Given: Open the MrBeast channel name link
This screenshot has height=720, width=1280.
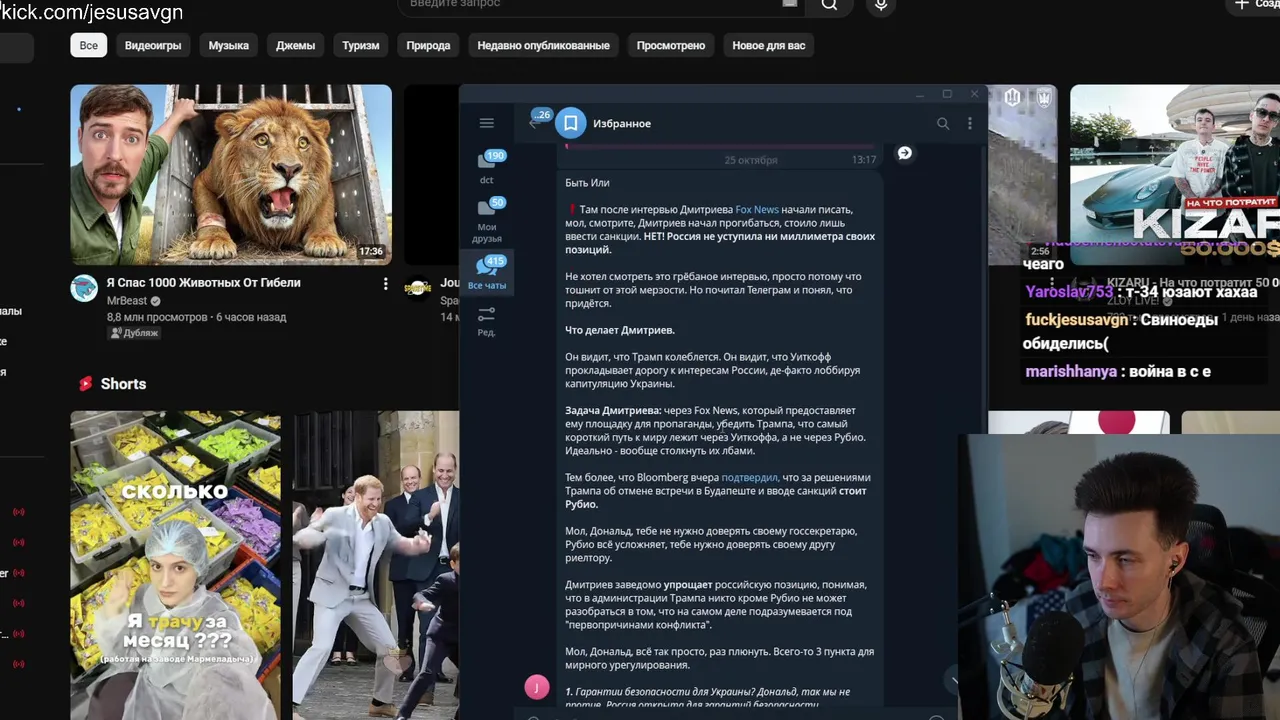Looking at the screenshot, I should (x=127, y=301).
